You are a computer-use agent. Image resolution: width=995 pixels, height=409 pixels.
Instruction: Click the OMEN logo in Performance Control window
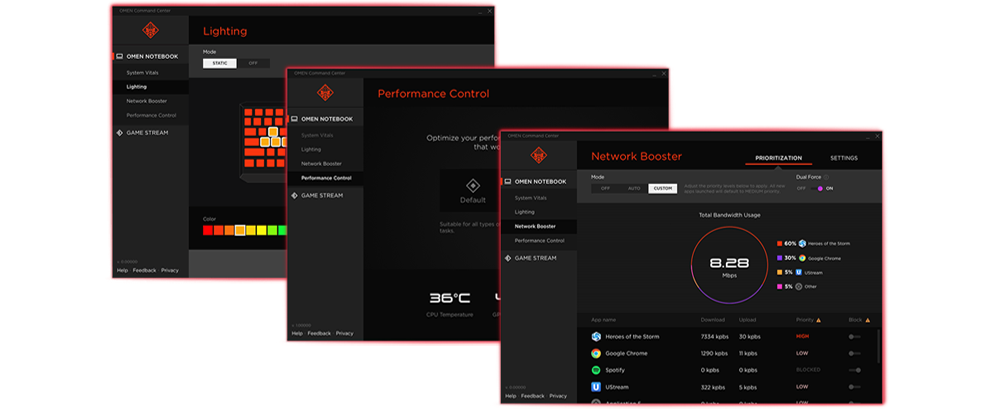coord(326,93)
